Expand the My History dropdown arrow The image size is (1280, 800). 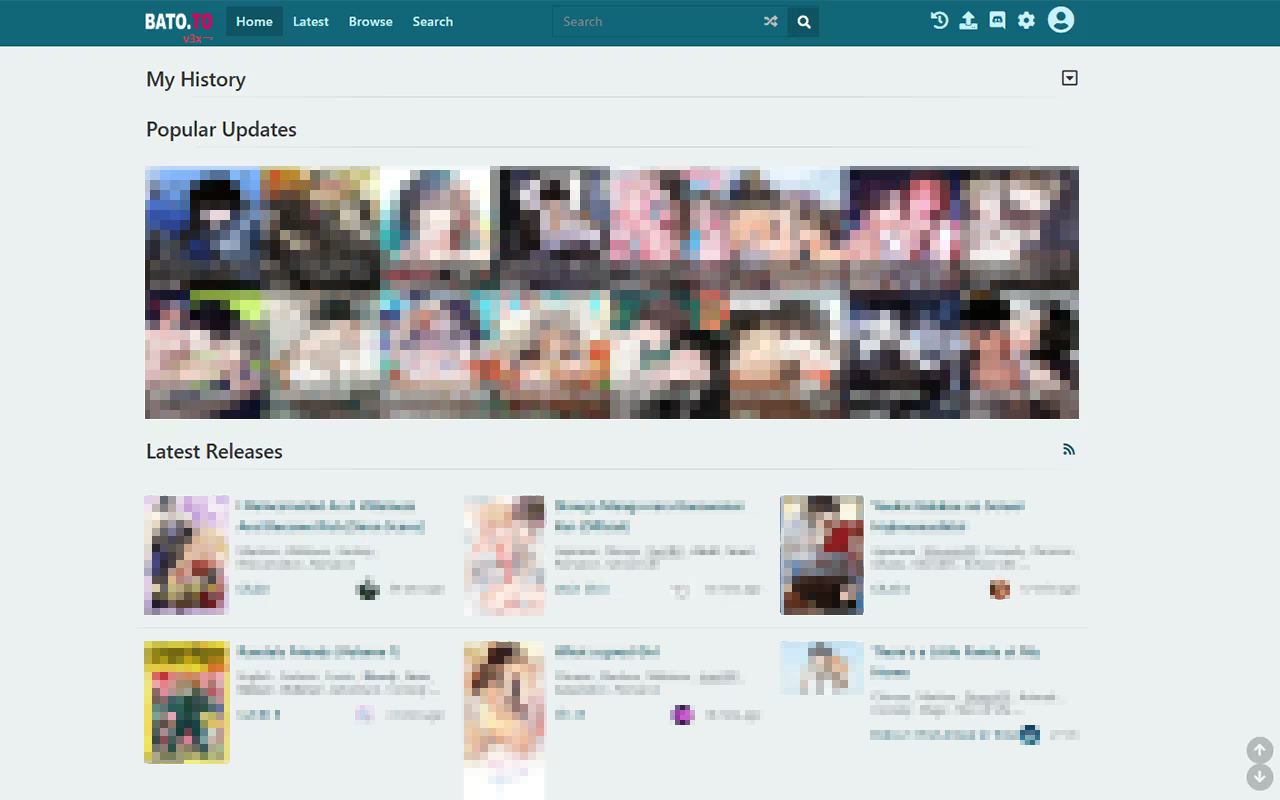click(1069, 78)
